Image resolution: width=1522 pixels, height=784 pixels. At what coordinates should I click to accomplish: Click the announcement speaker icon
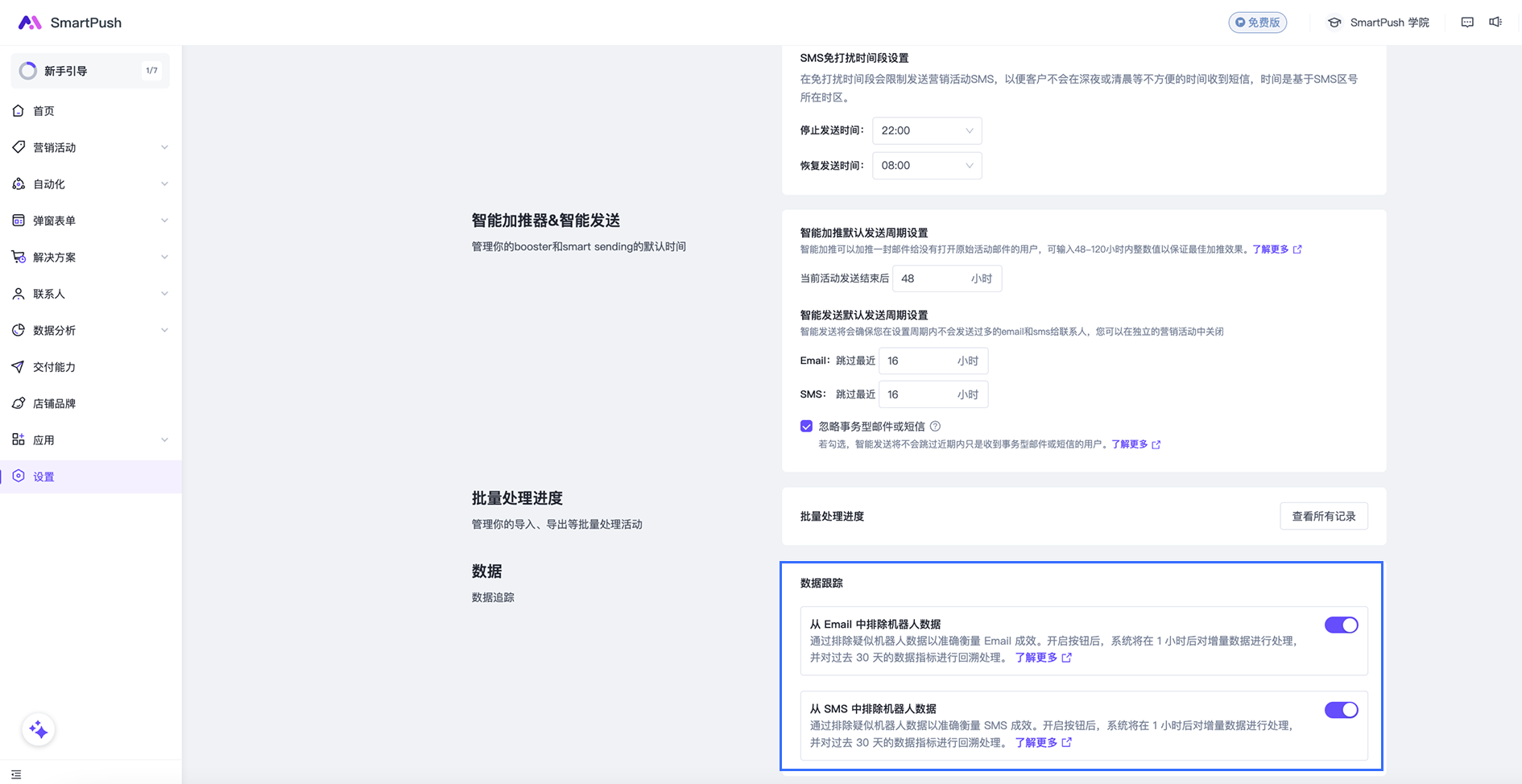(x=1495, y=23)
